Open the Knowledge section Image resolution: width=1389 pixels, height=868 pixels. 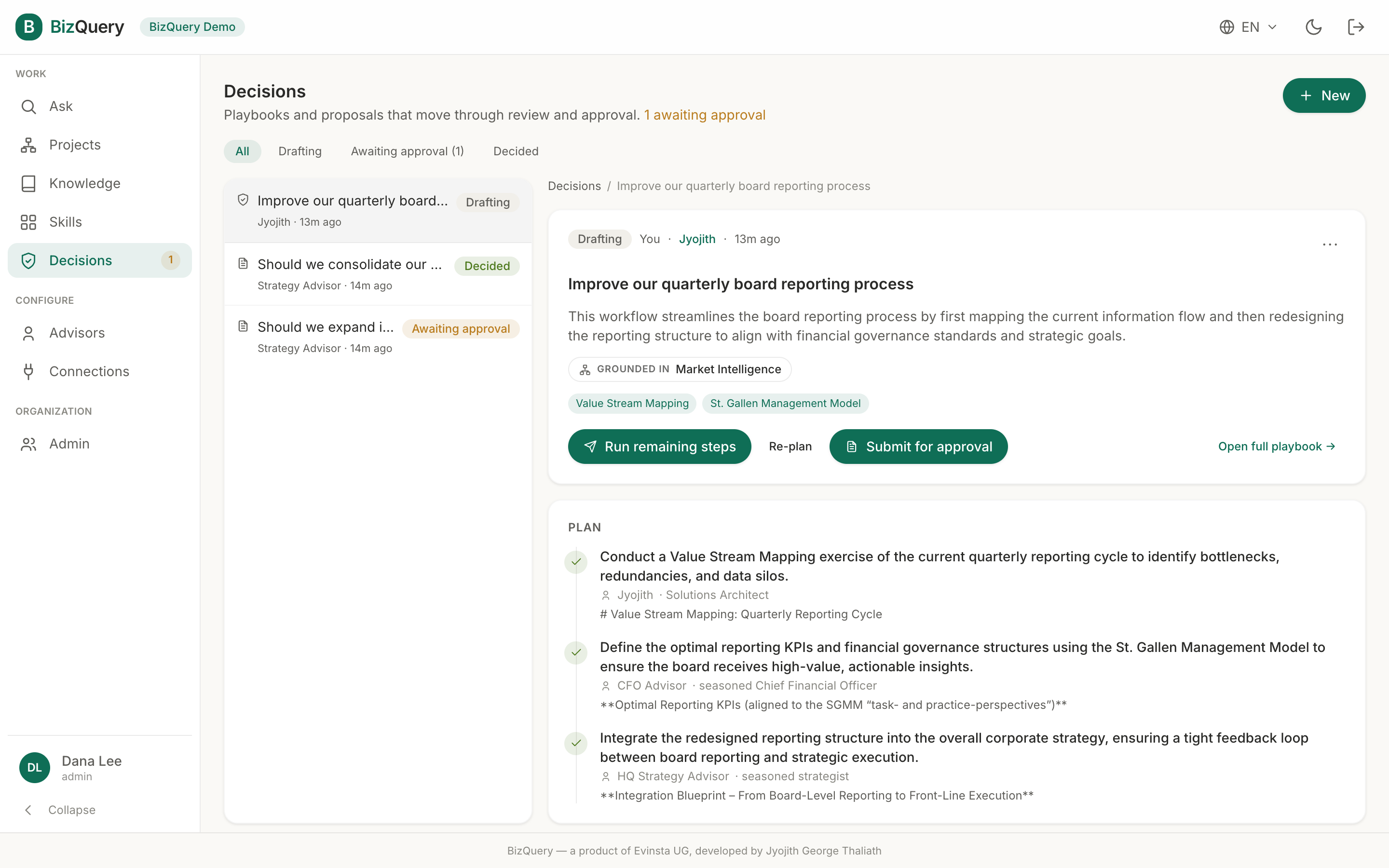click(100, 183)
